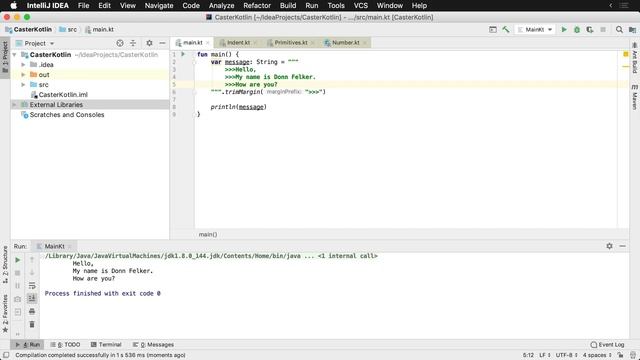Click the main() breadcrumb below the editor
640x360 pixels.
pyautogui.click(x=208, y=234)
